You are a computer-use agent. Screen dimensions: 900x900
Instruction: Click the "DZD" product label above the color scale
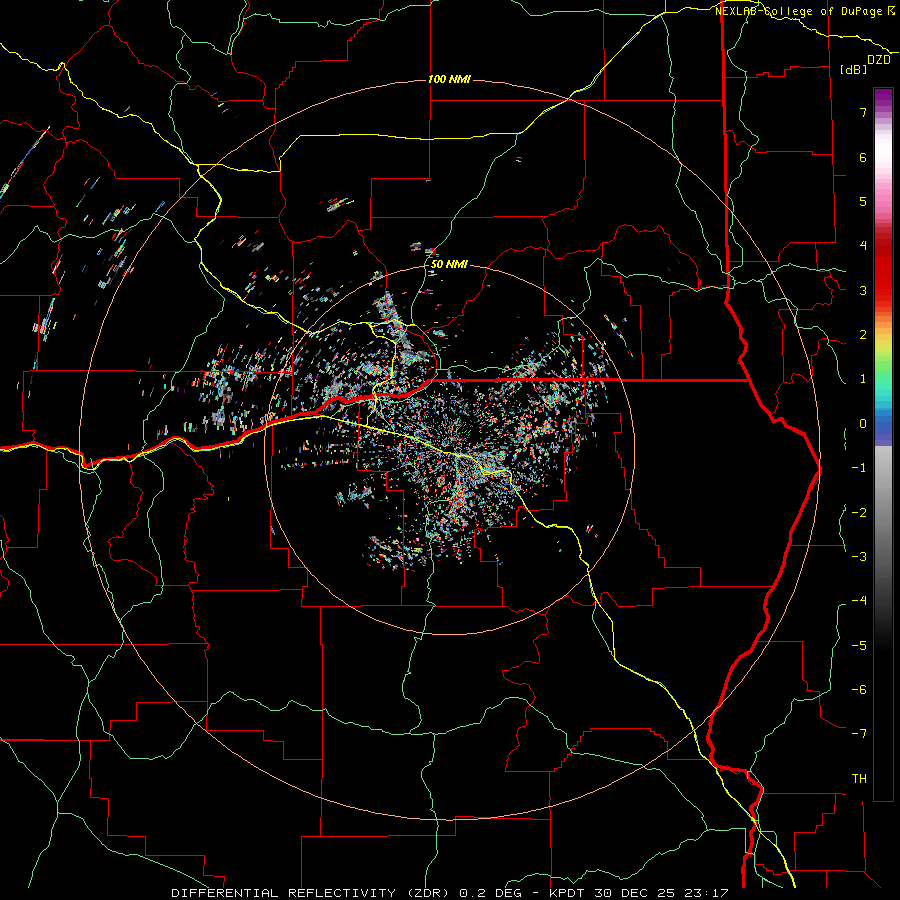point(879,60)
